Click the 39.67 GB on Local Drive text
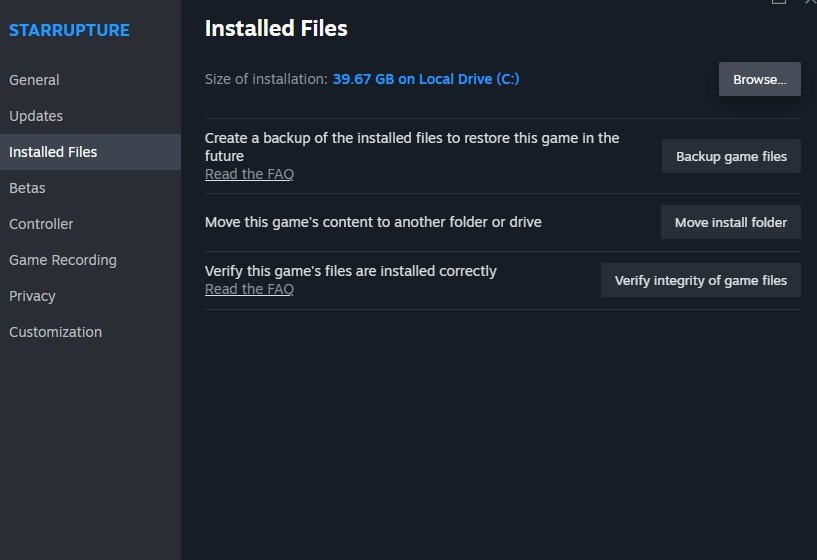 tap(426, 79)
